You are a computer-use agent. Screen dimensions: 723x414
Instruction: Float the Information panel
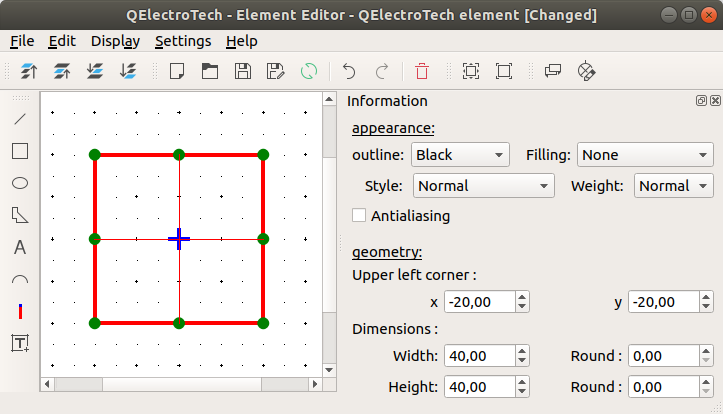pos(701,101)
